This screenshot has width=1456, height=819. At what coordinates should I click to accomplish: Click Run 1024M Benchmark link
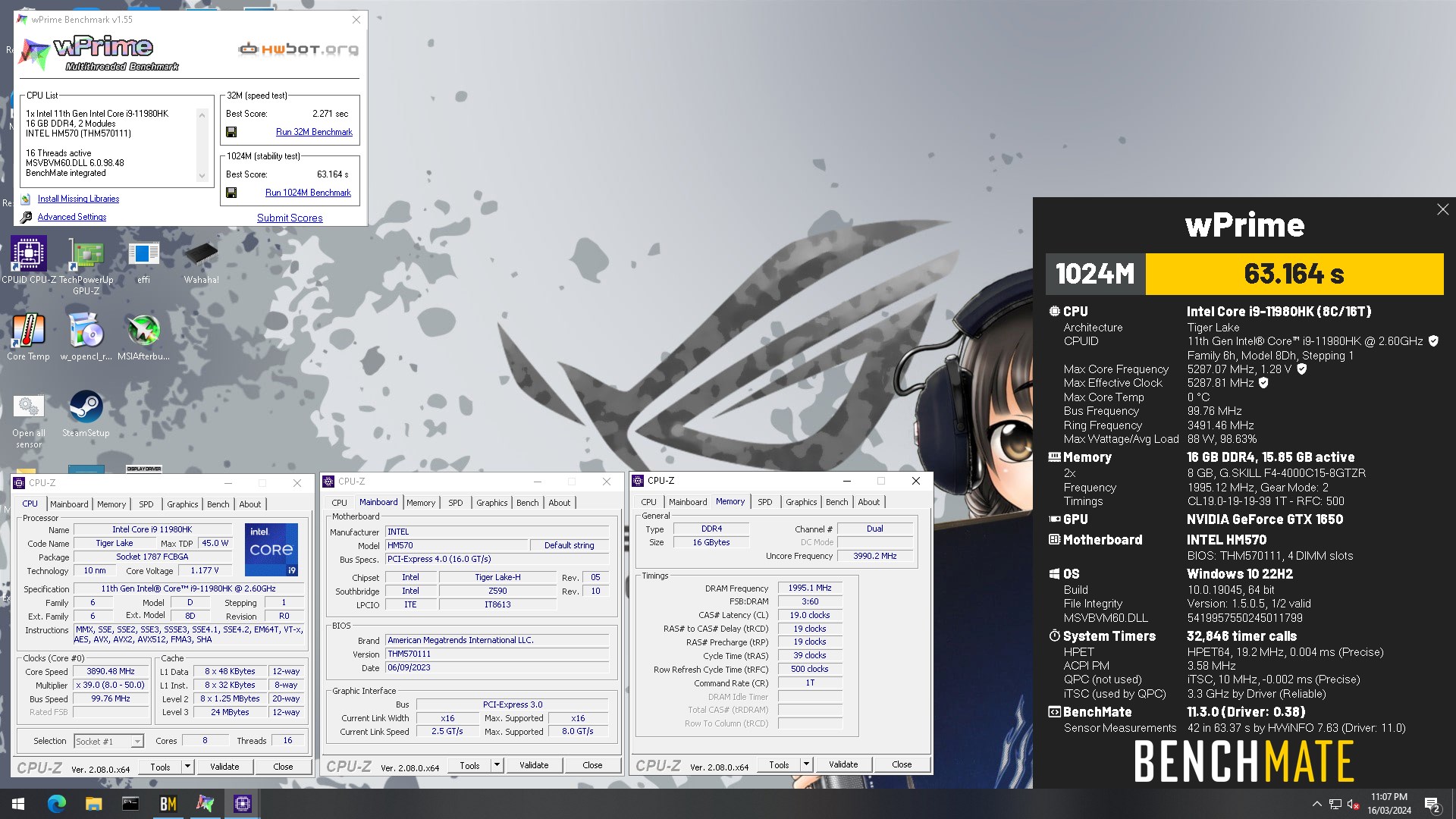(308, 193)
